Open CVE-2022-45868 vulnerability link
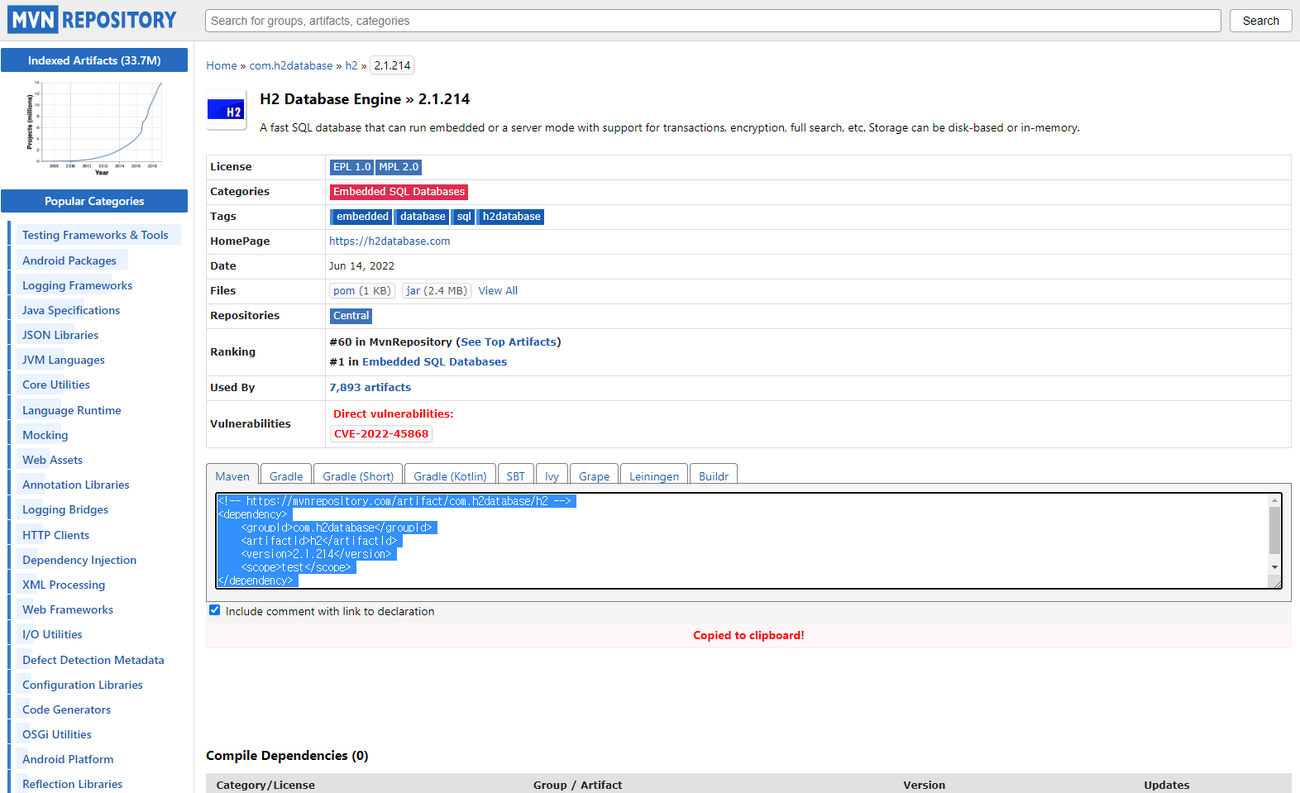Screen dimensions: 1300x793 381,434
